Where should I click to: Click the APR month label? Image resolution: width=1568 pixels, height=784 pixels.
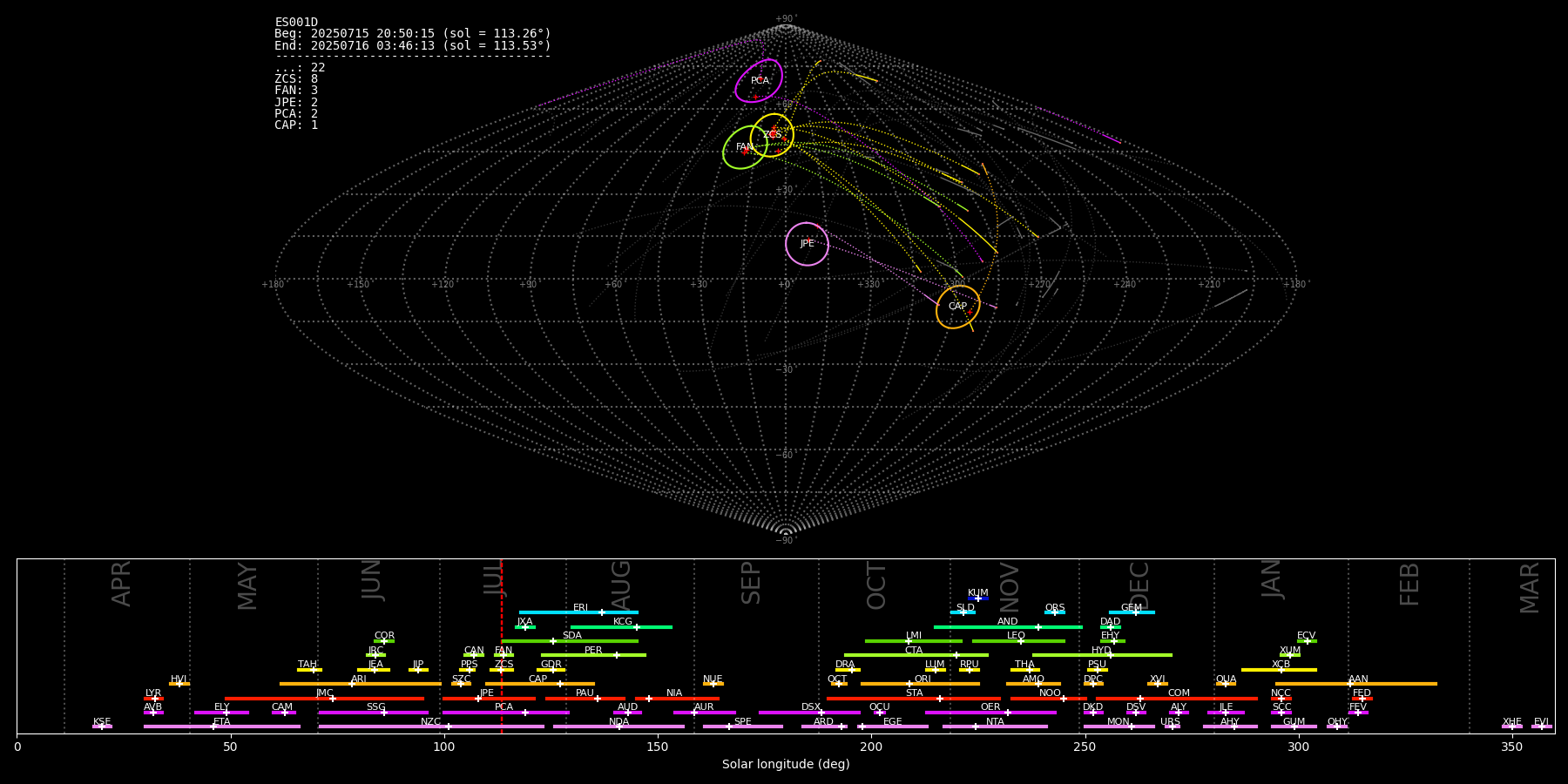pos(121,584)
